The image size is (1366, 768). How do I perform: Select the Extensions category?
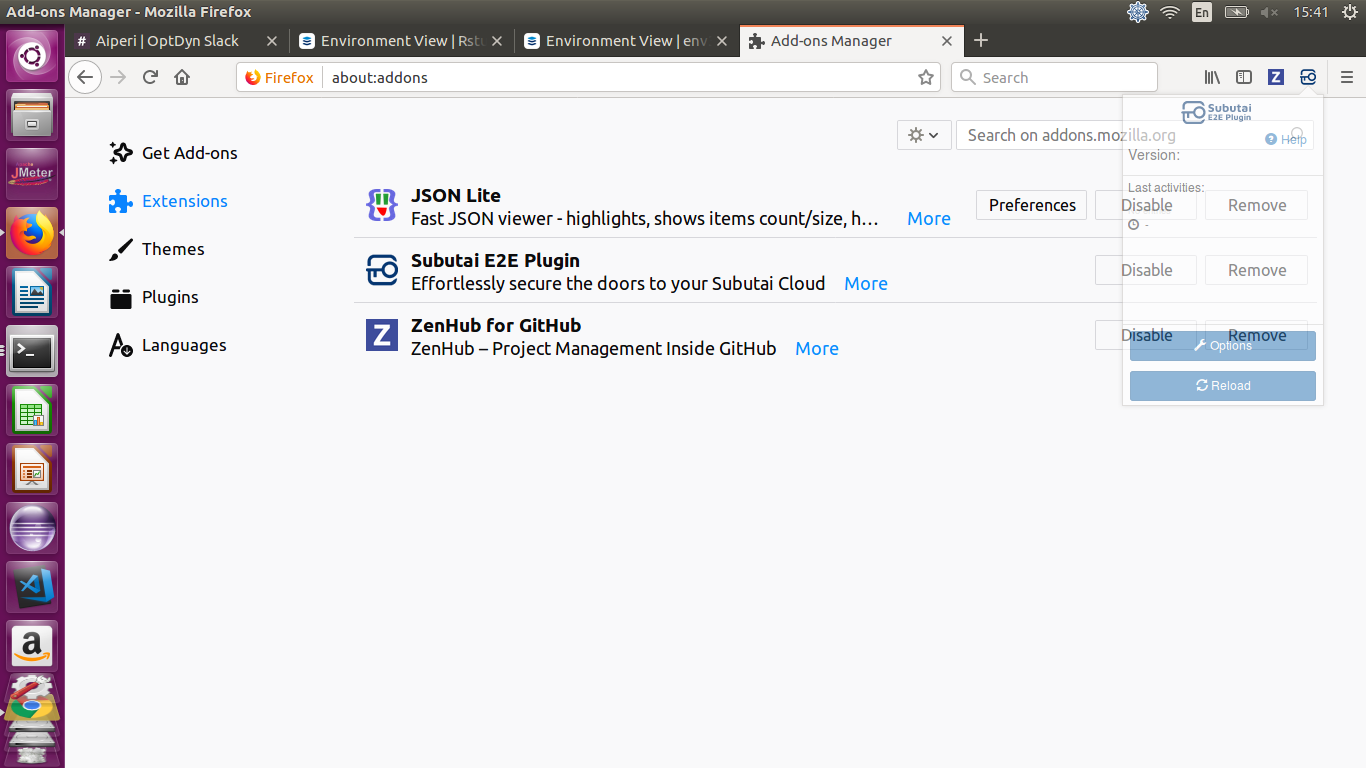point(169,201)
